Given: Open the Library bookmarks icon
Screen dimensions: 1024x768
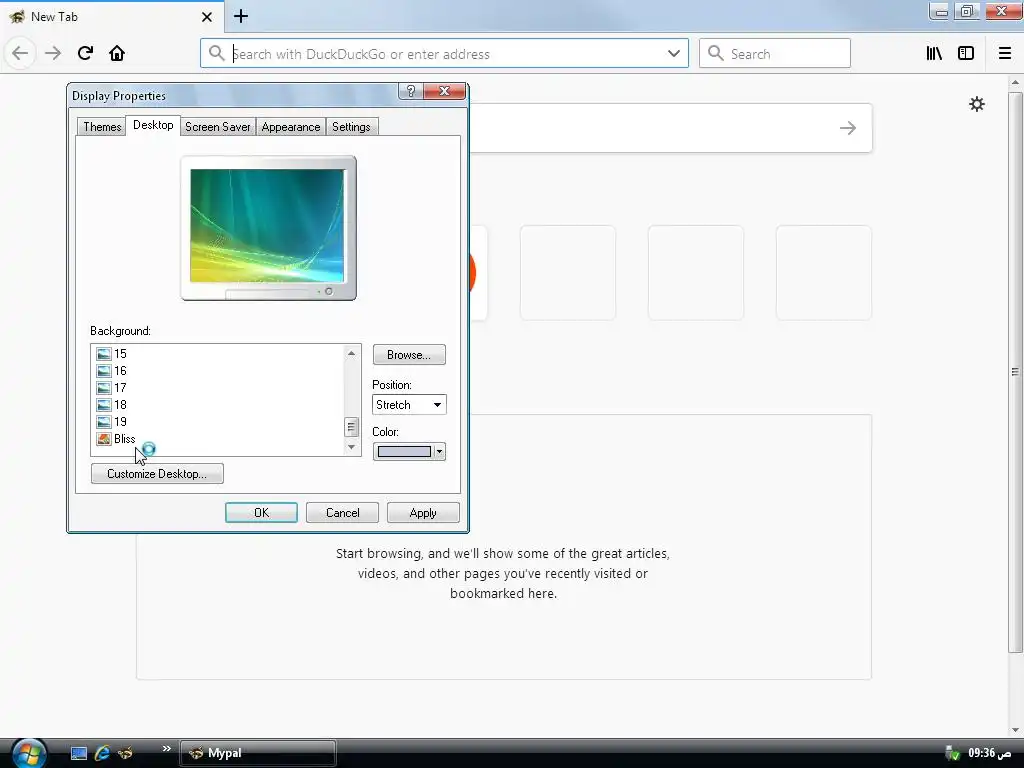Looking at the screenshot, I should tap(934, 53).
